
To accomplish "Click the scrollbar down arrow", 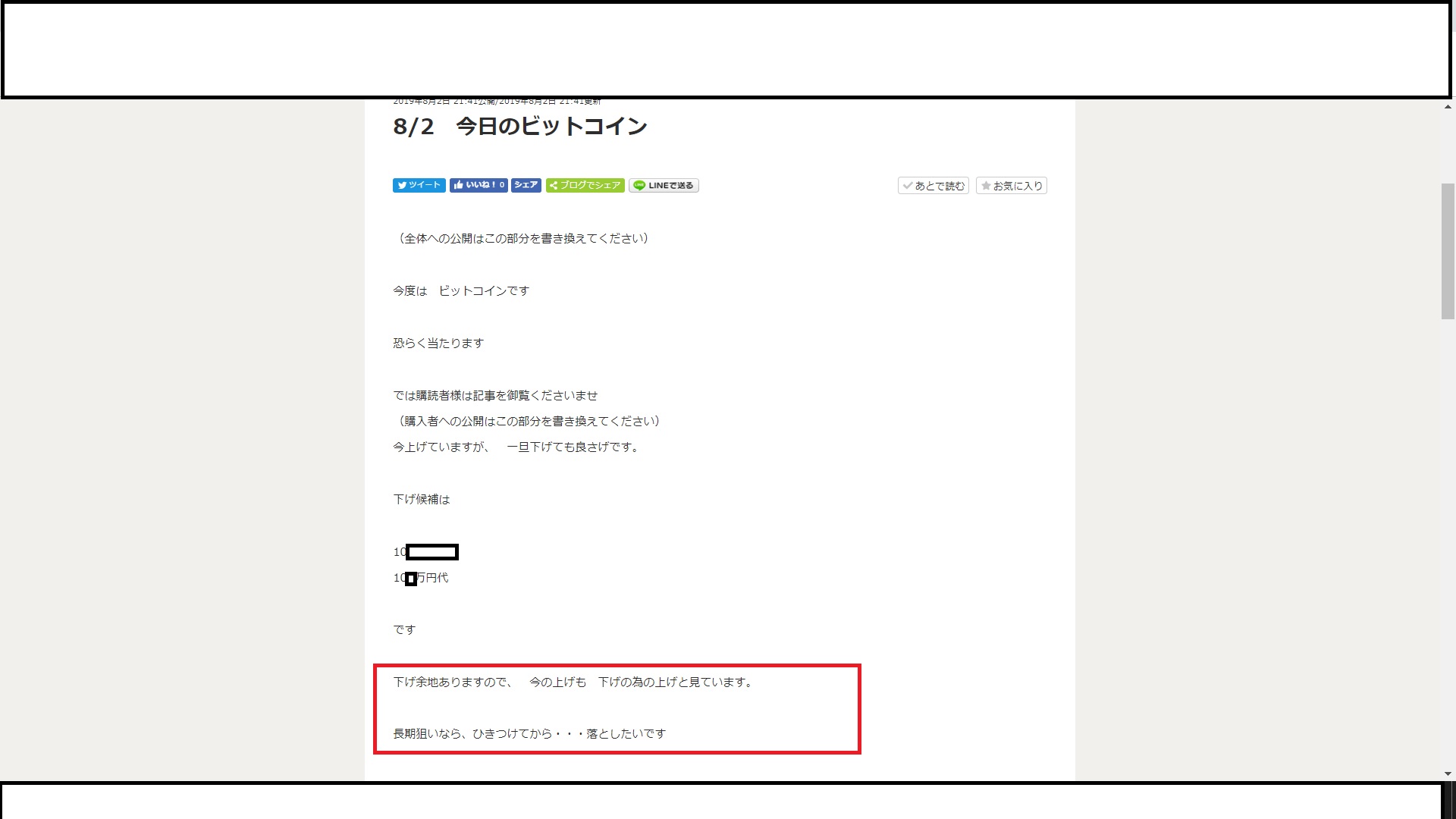I will tap(1448, 773).
